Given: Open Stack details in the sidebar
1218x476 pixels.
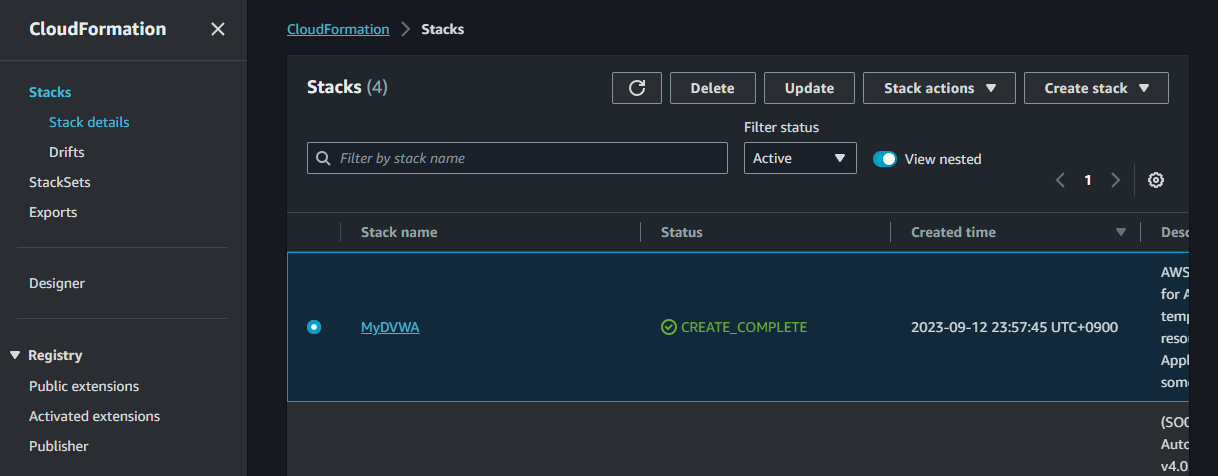Looking at the screenshot, I should [89, 122].
